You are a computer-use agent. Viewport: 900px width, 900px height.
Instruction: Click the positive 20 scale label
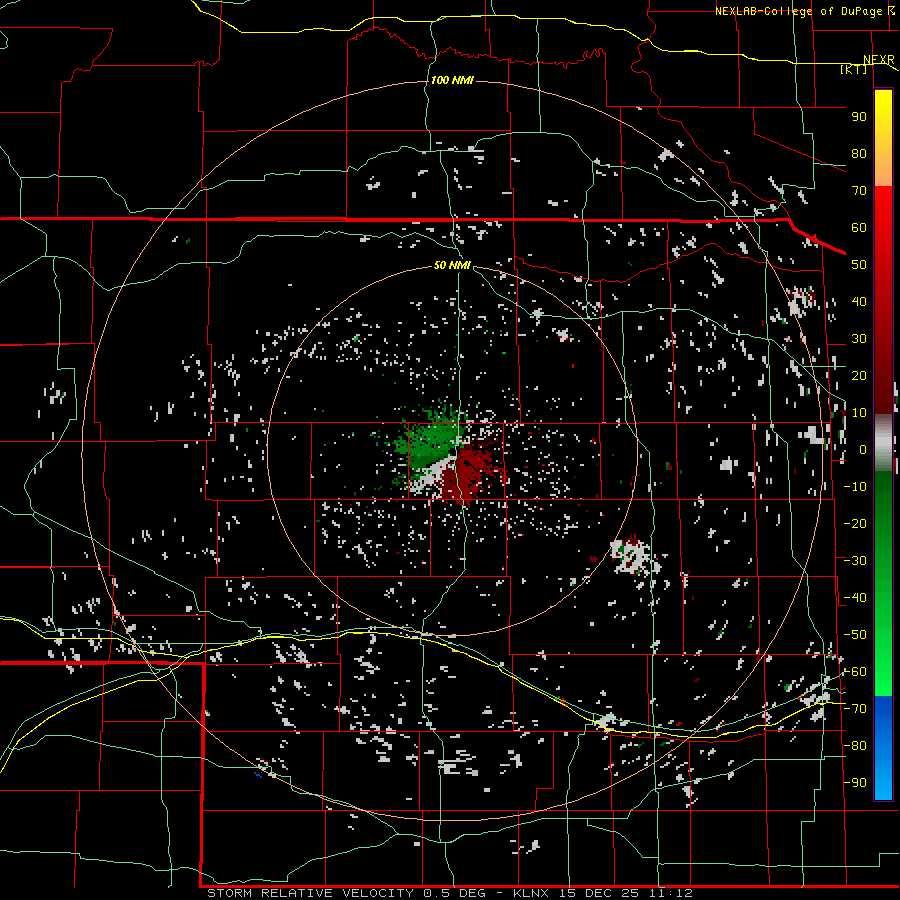click(859, 376)
